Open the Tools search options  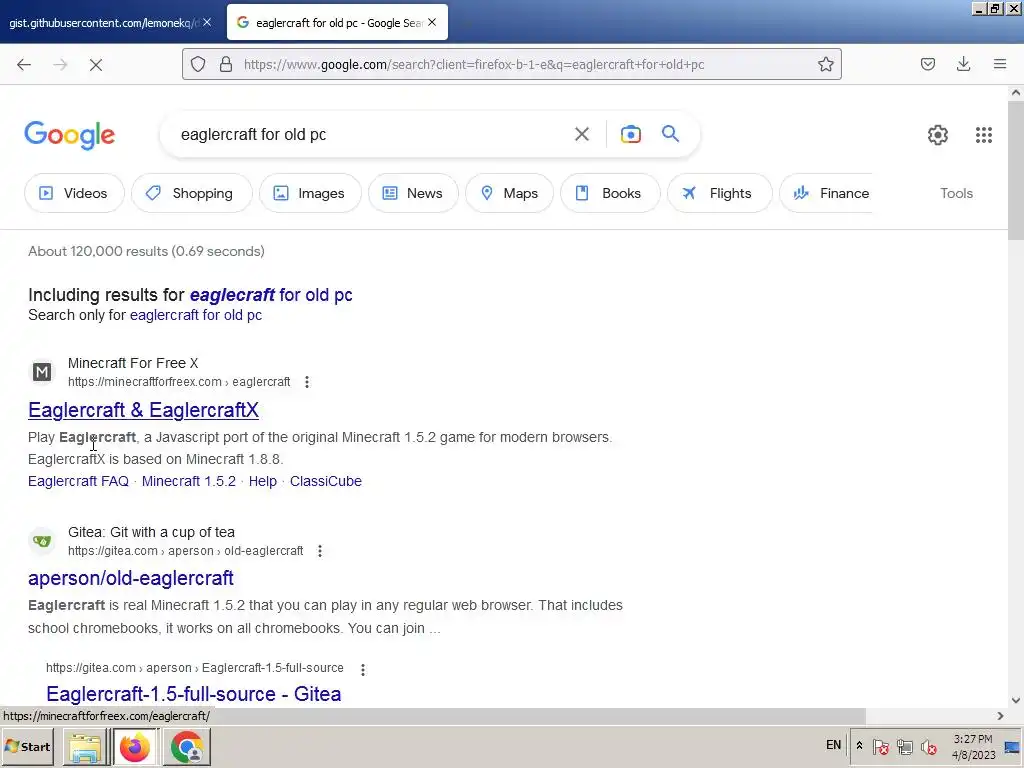coord(956,193)
